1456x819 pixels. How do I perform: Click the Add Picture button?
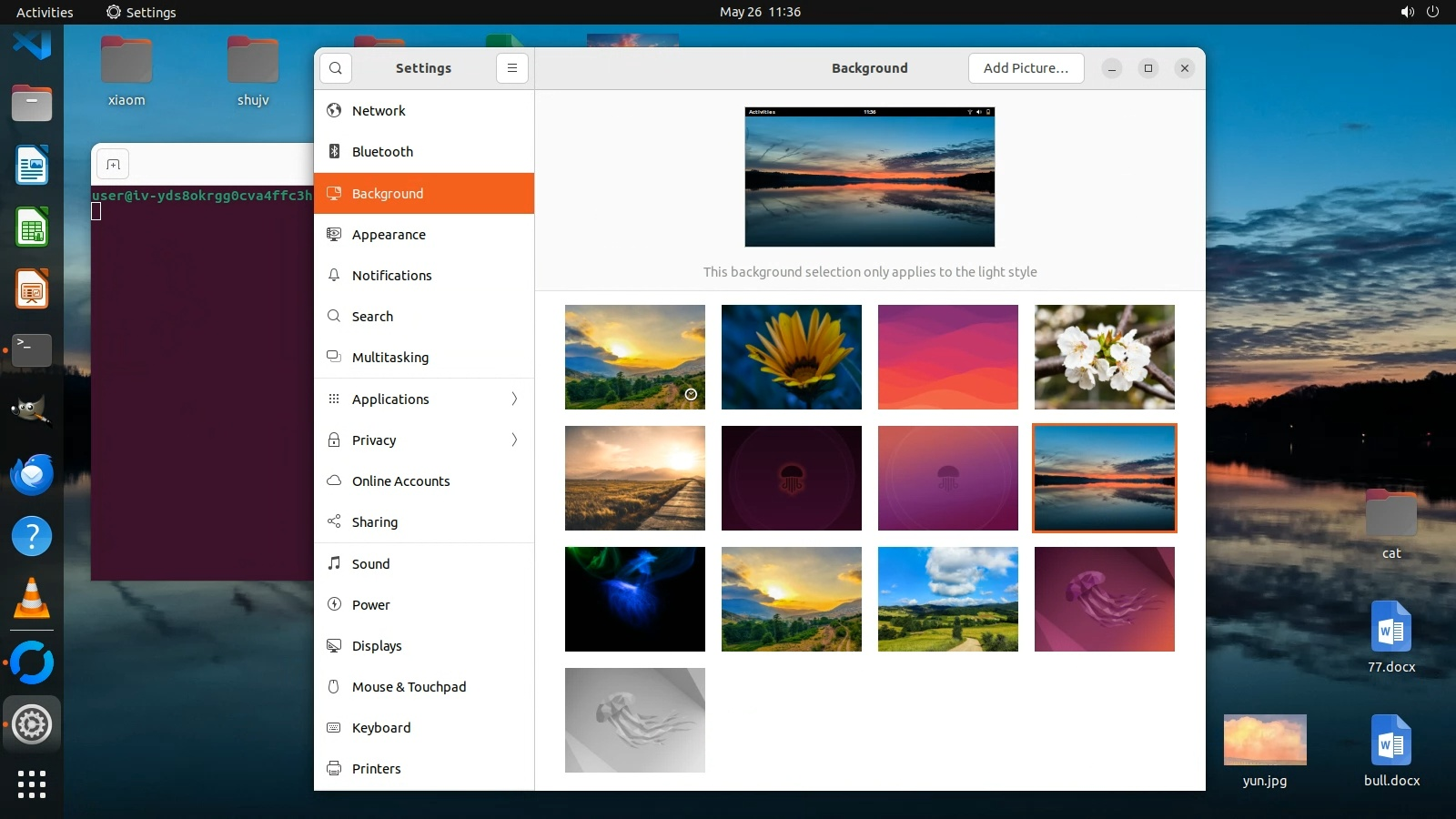pos(1026,68)
